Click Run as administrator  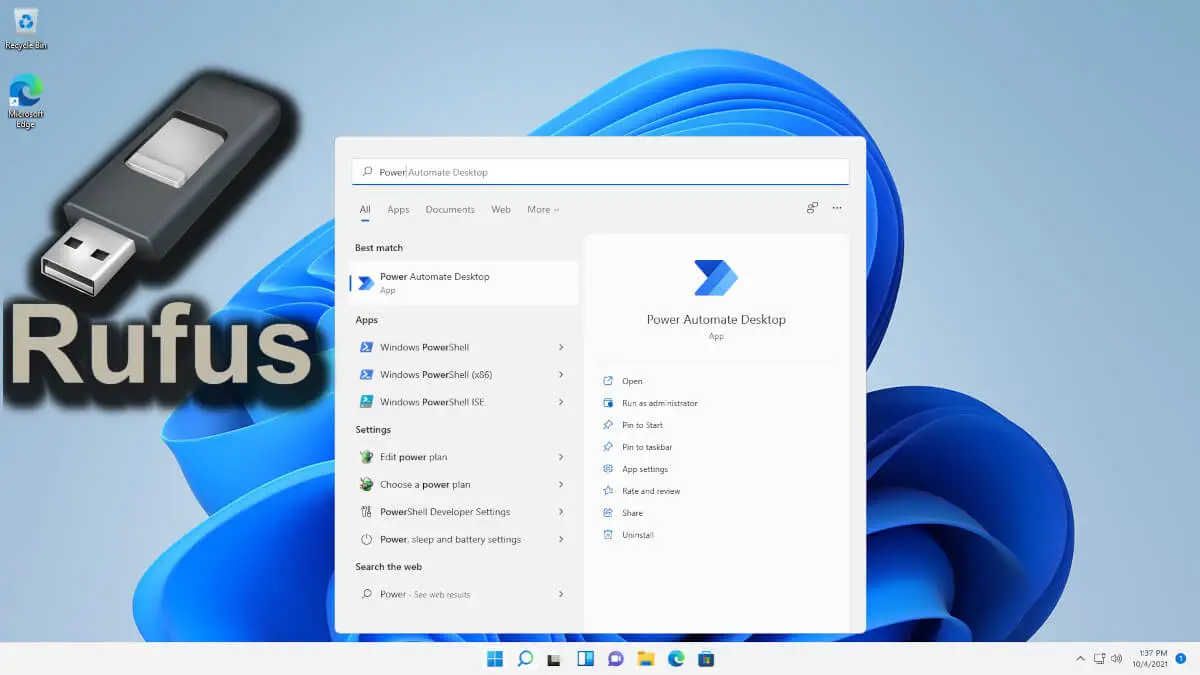click(x=664, y=402)
